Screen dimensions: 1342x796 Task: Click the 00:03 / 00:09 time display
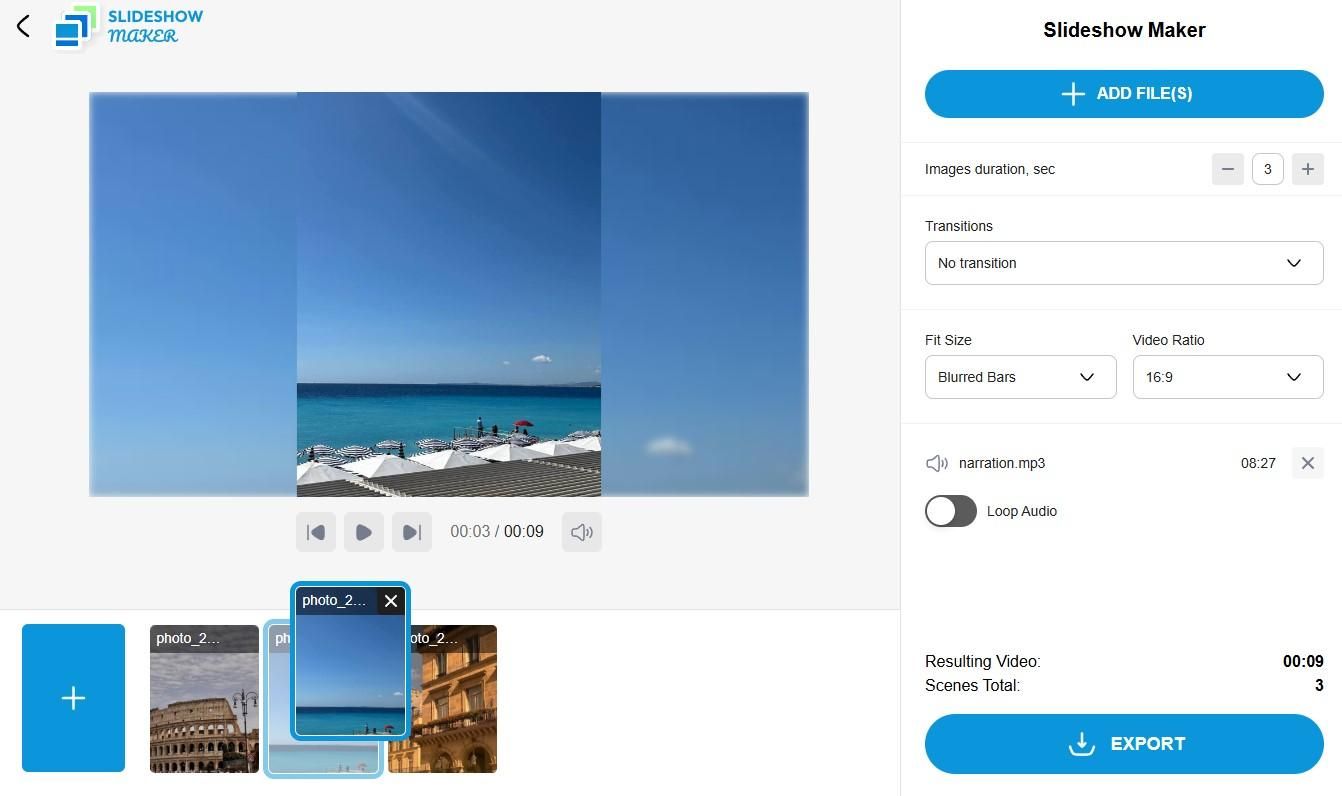point(497,532)
